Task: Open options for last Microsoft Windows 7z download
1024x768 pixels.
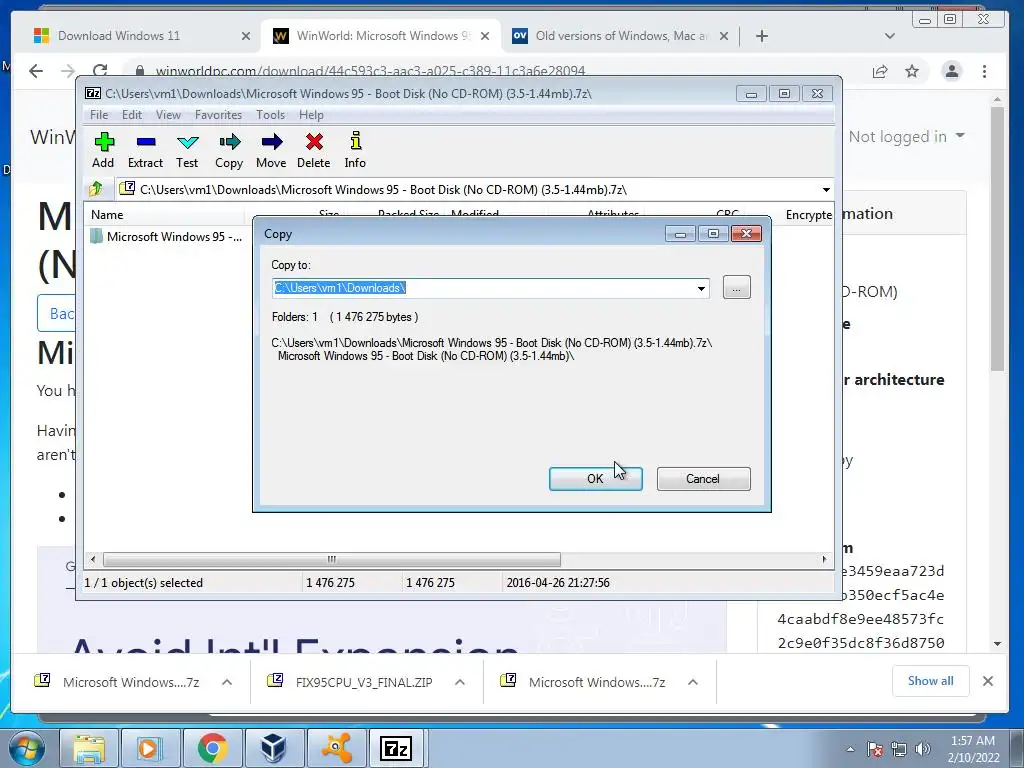Action: [693, 682]
